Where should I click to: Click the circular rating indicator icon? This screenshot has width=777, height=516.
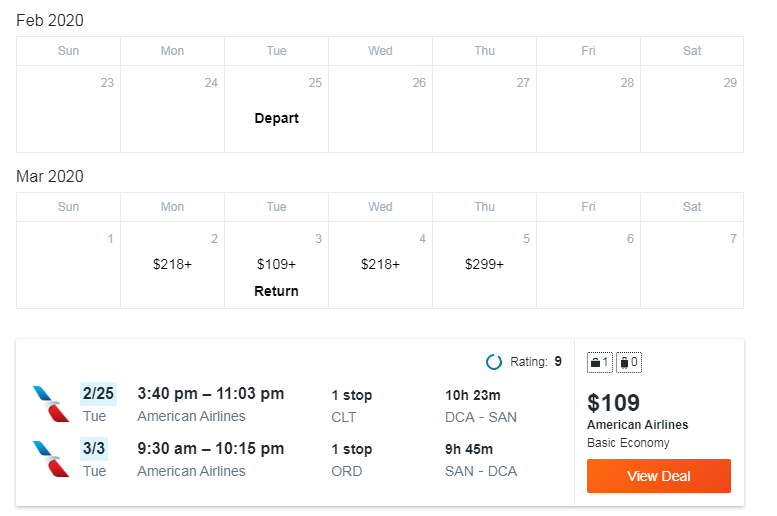(x=494, y=362)
